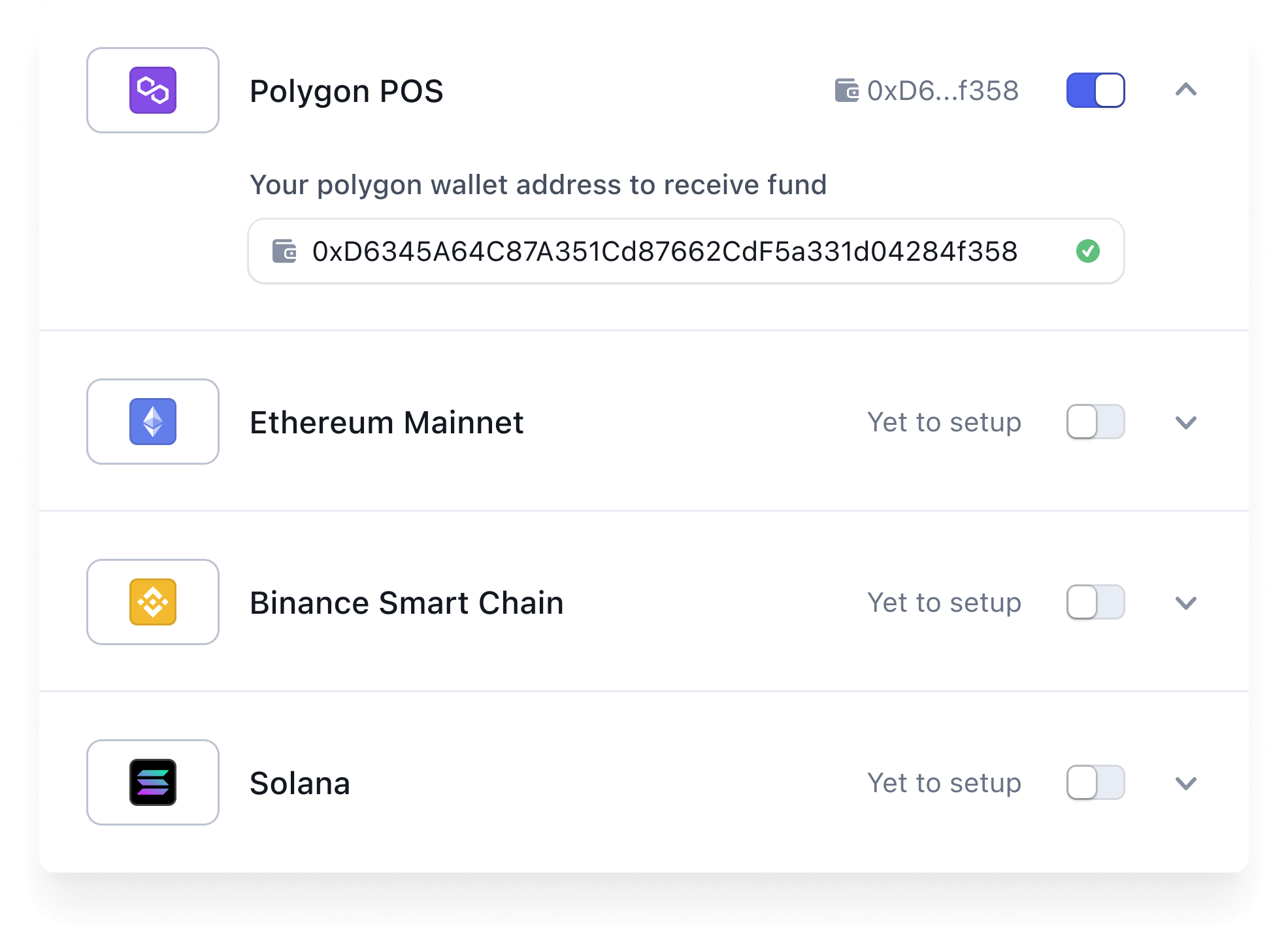Viewport: 1288px width, 951px height.
Task: Collapse the Polygon POS section chevron
Action: click(x=1185, y=90)
